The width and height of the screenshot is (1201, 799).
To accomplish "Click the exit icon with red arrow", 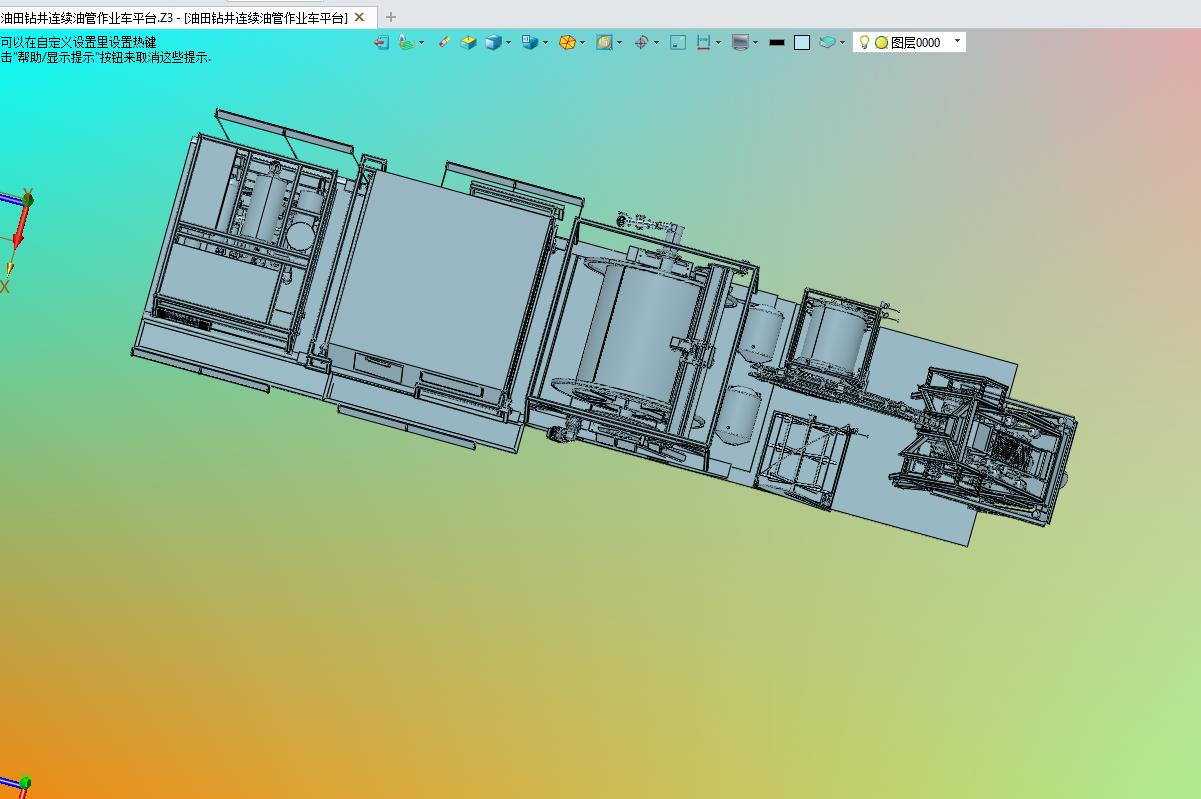I will point(381,43).
